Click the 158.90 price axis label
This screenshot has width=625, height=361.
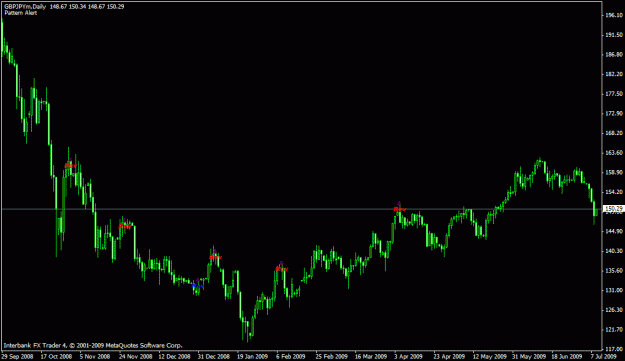pyautogui.click(x=614, y=173)
